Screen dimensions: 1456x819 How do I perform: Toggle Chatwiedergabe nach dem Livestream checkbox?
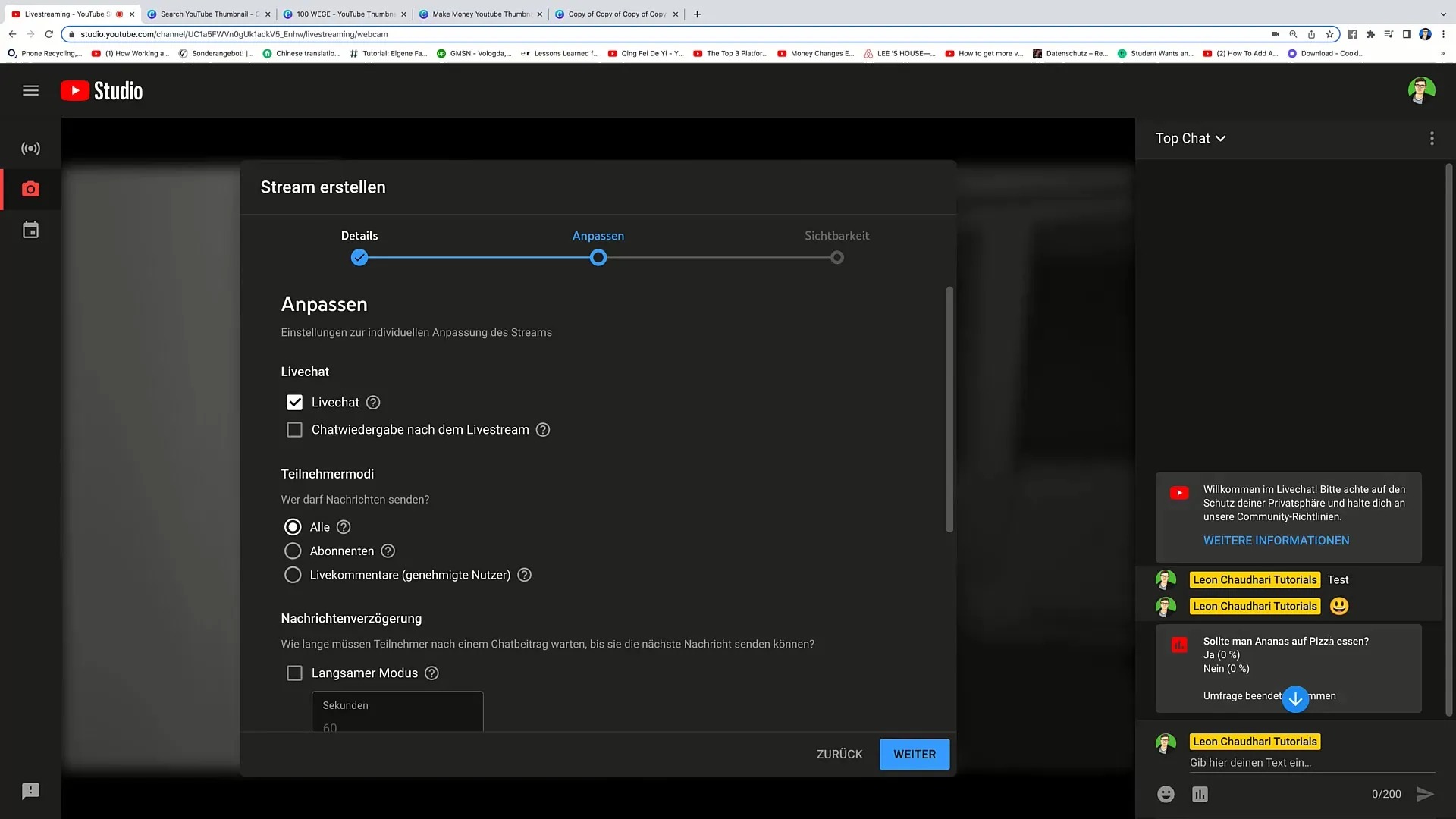pos(295,429)
